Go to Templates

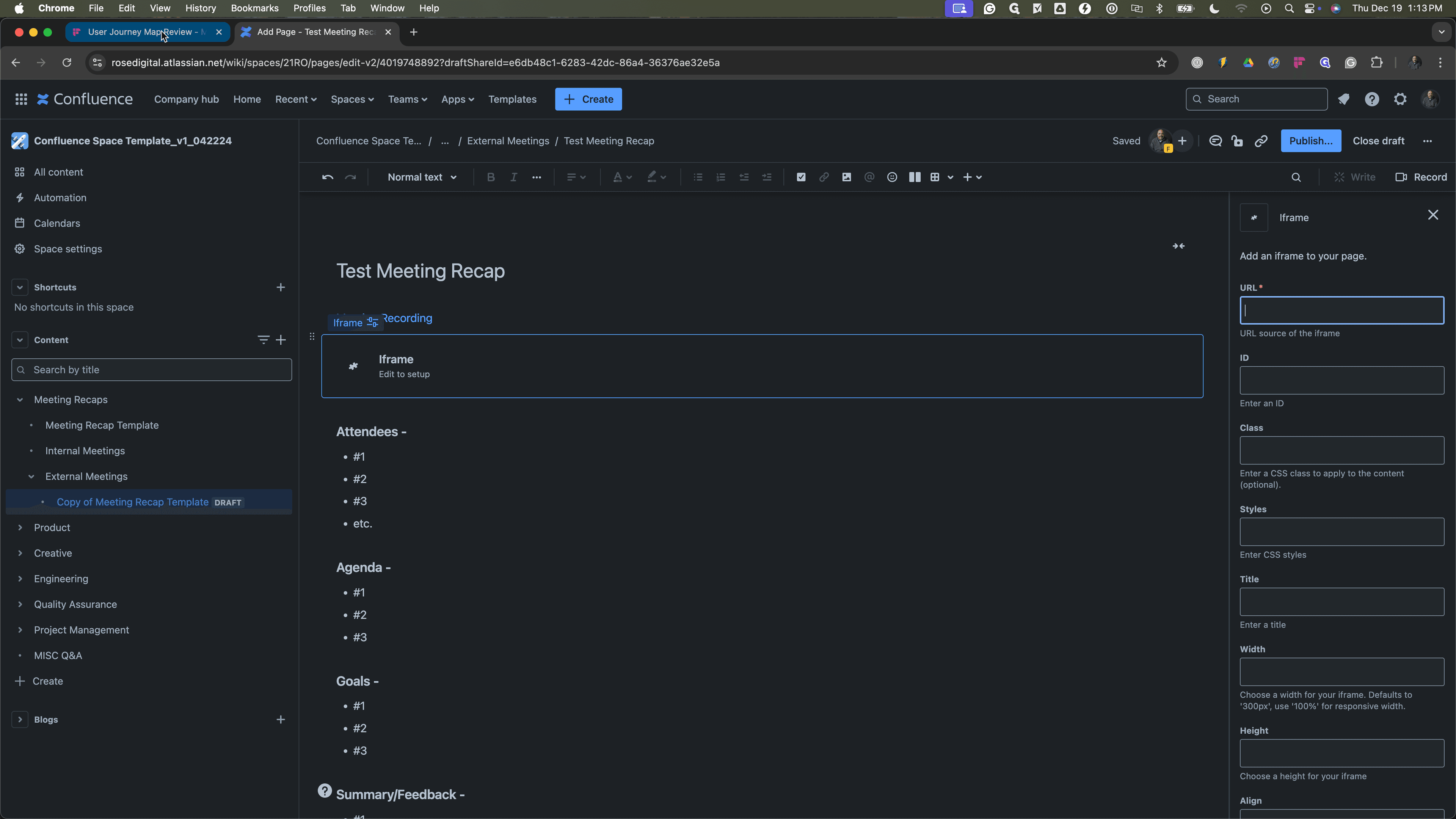(x=512, y=99)
